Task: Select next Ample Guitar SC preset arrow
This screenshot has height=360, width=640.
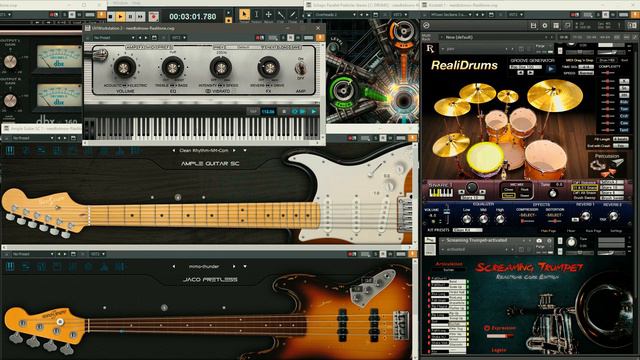Action: pos(234,151)
